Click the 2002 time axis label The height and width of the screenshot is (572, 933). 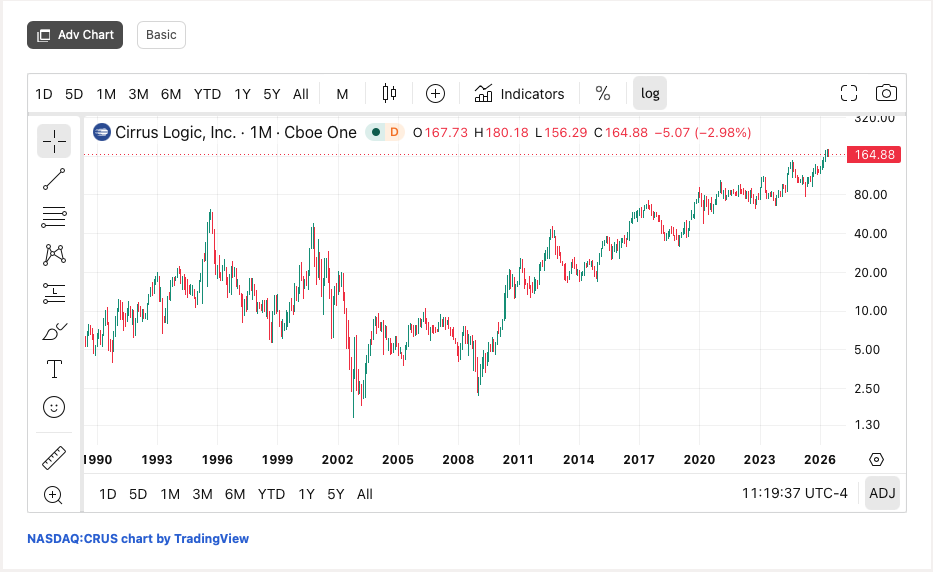point(337,460)
